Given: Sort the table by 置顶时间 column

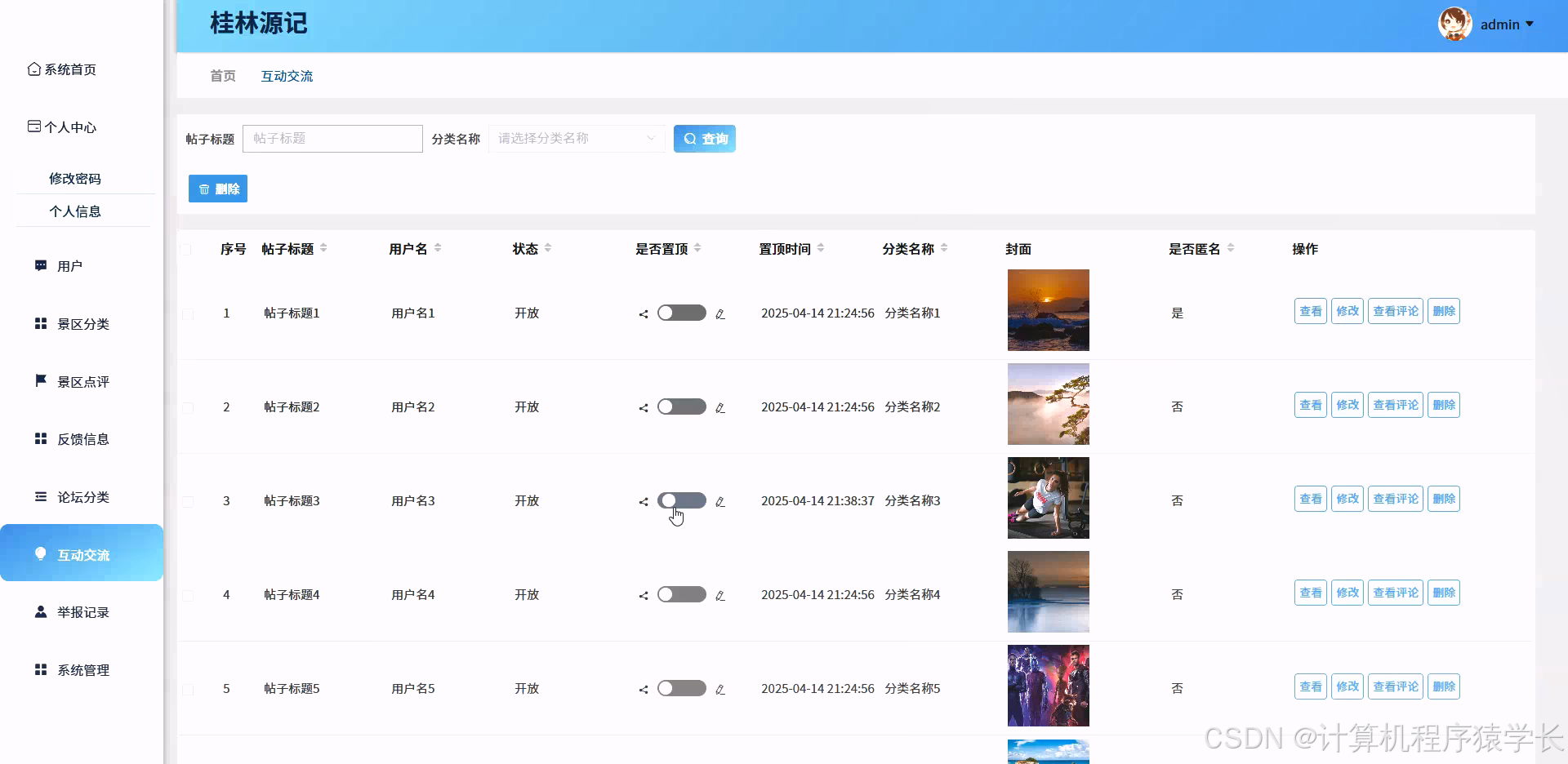Looking at the screenshot, I should pos(821,248).
